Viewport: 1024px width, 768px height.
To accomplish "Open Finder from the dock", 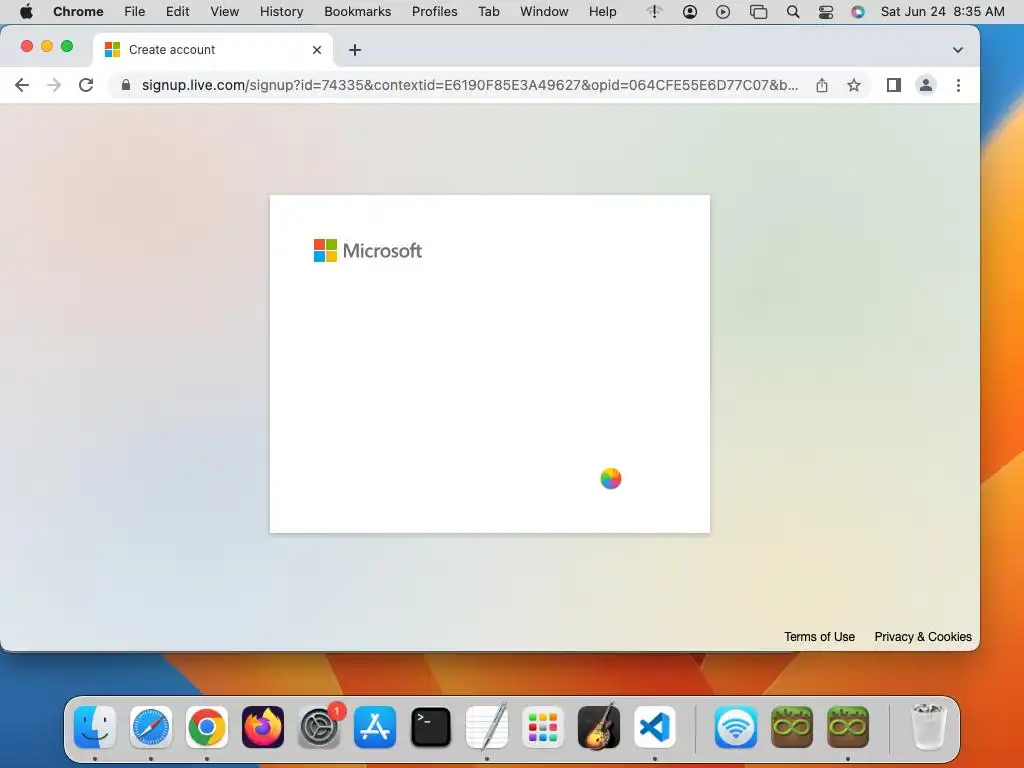I will (95, 727).
